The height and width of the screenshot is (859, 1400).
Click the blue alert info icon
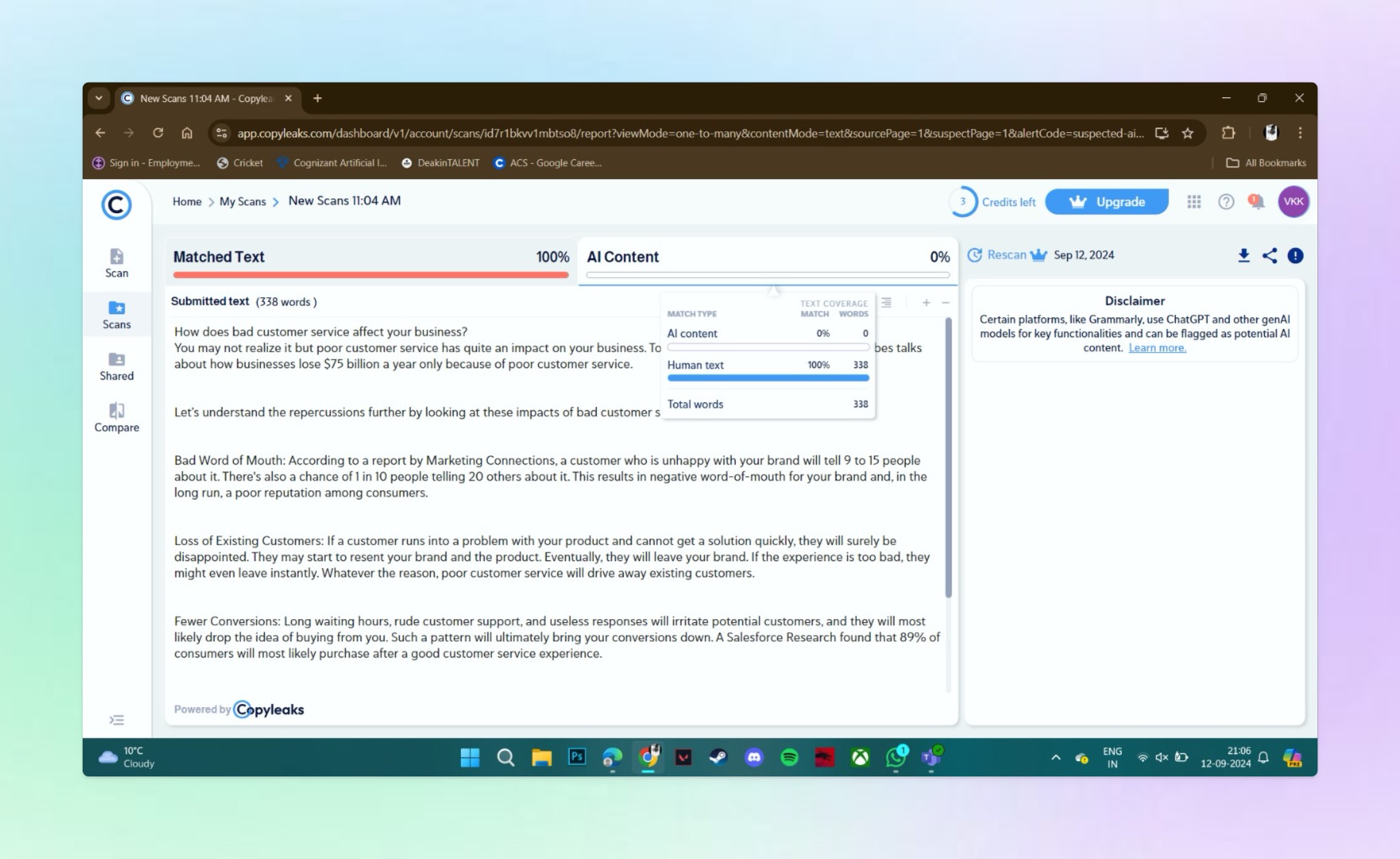coord(1296,255)
